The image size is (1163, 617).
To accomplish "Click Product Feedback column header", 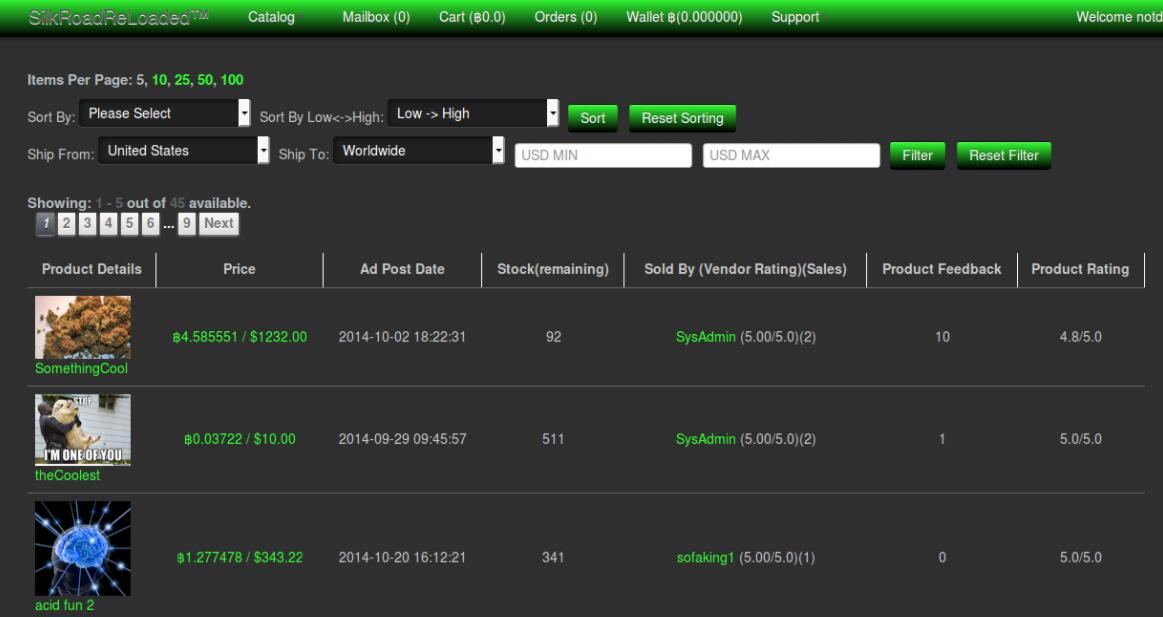I will tap(942, 269).
